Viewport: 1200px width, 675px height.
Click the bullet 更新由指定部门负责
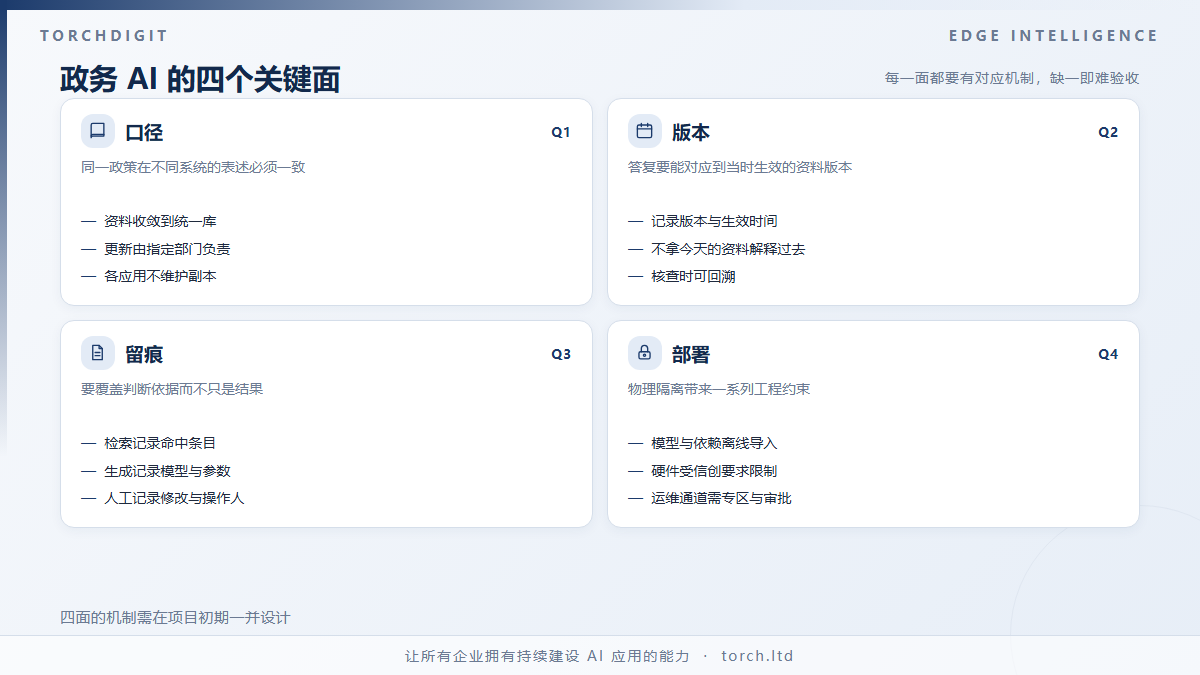click(x=167, y=249)
